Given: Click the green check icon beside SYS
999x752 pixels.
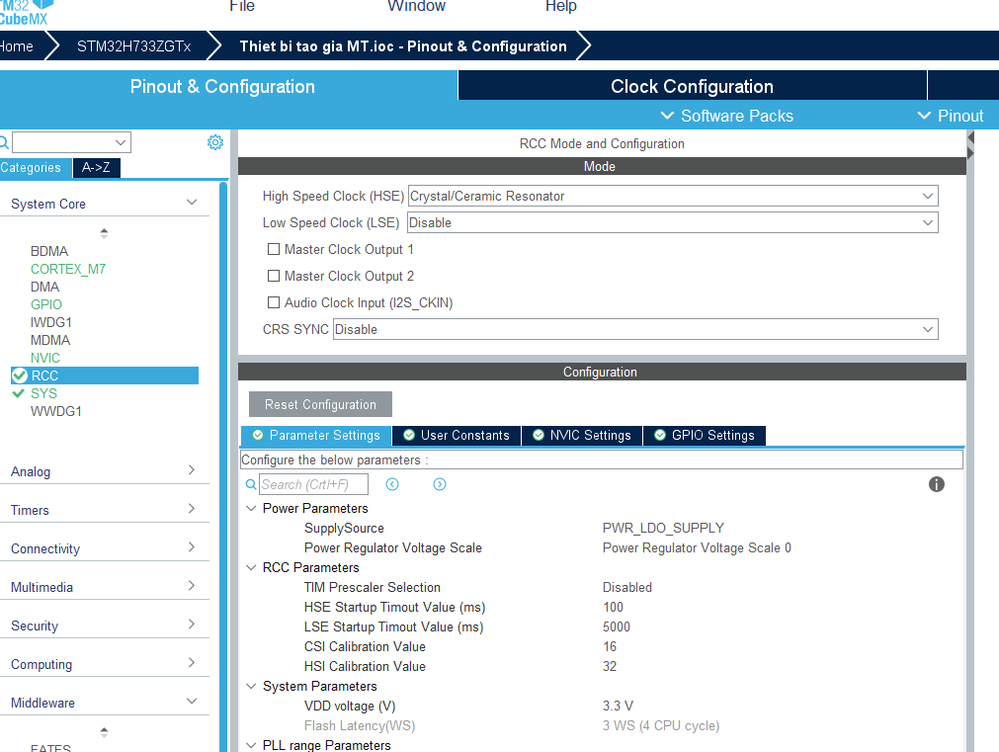Looking at the screenshot, I should (18, 393).
